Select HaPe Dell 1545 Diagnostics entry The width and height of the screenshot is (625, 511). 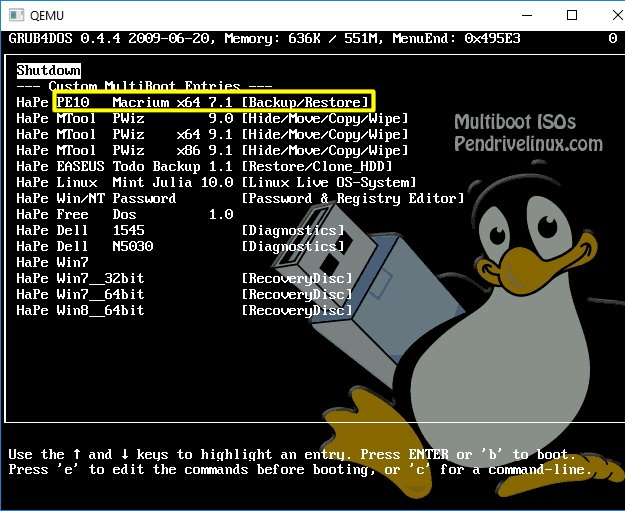point(180,230)
